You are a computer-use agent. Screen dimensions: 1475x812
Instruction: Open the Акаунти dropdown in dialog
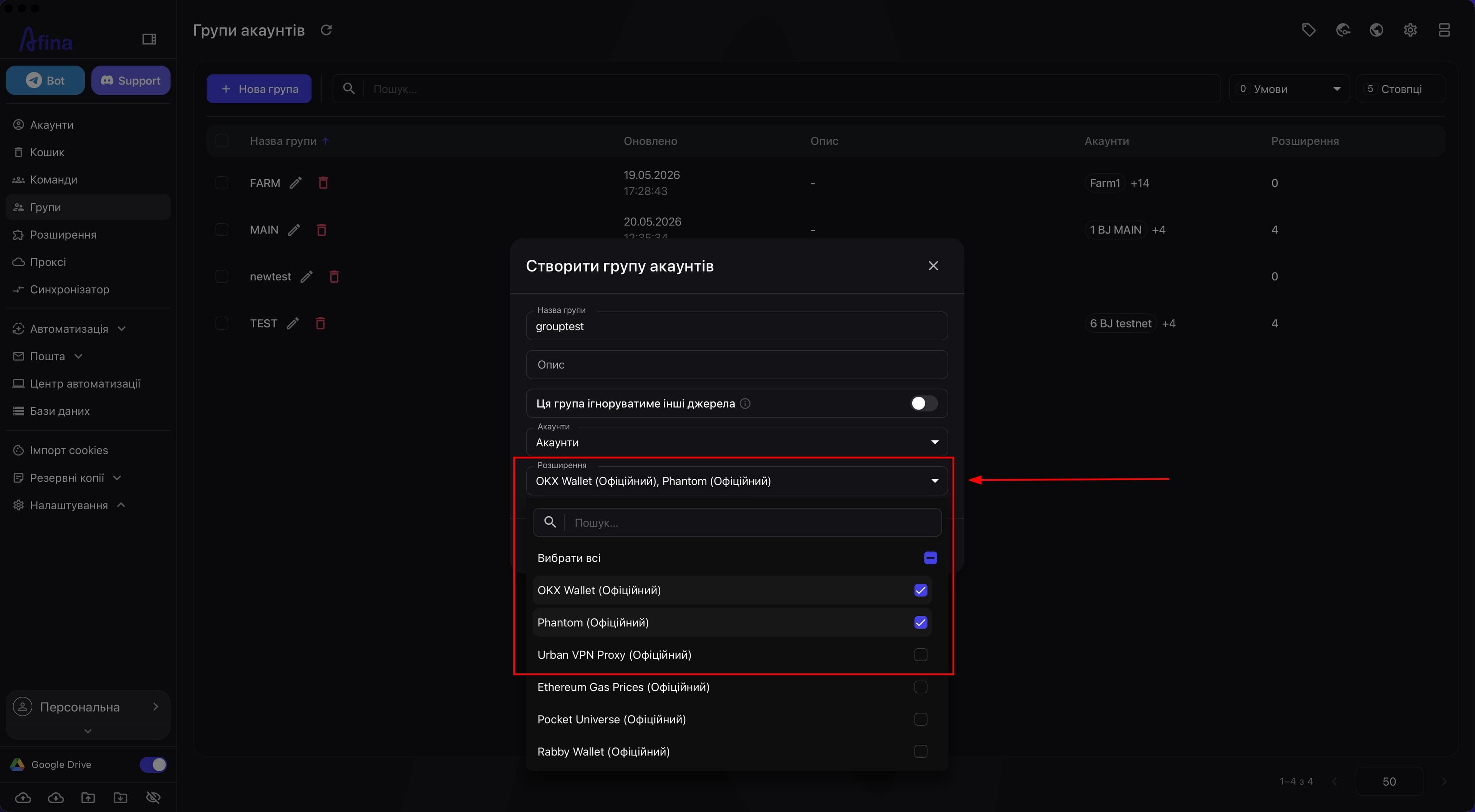pyautogui.click(x=736, y=442)
